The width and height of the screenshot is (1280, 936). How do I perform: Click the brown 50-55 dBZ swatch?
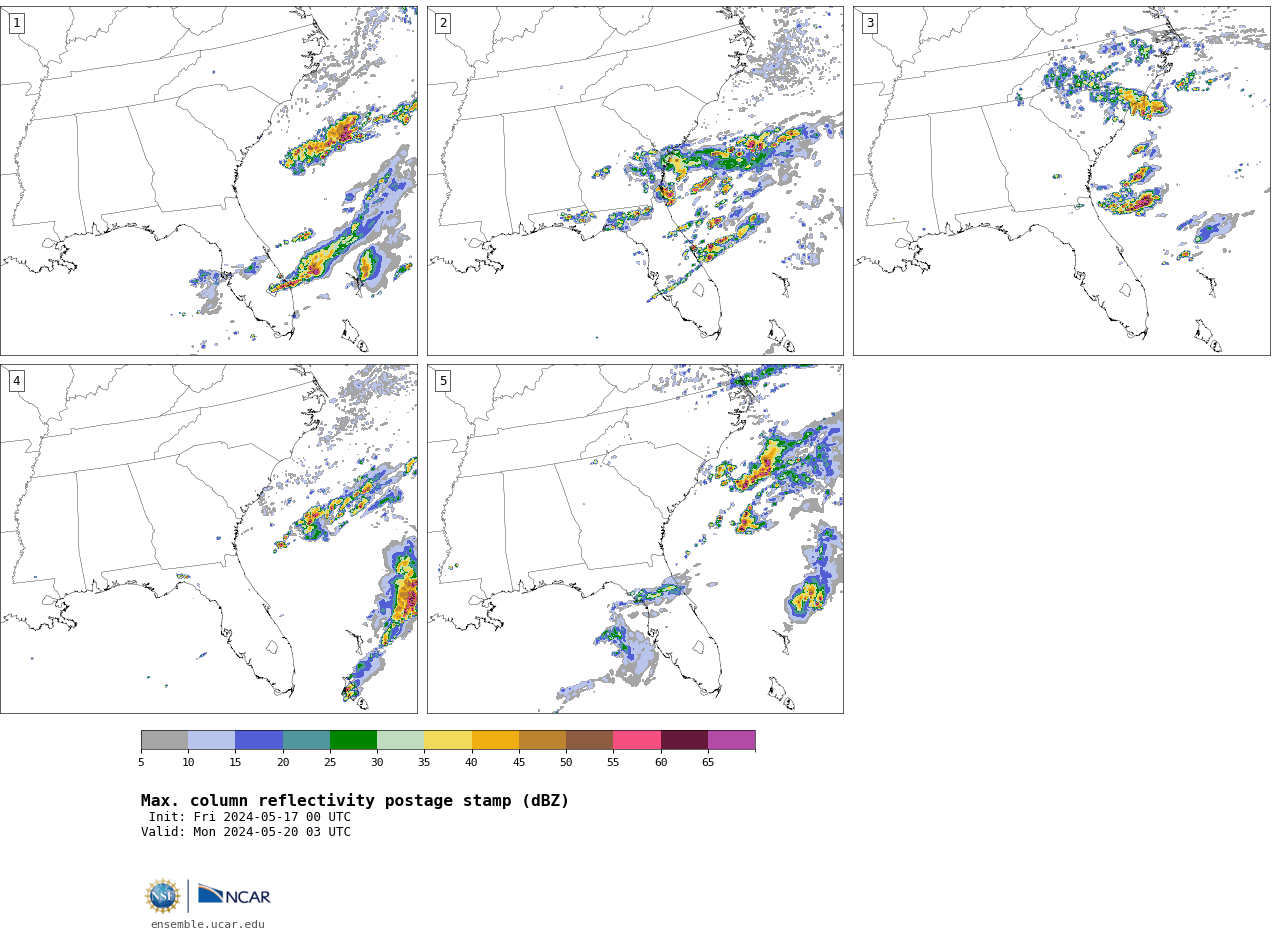pos(589,740)
